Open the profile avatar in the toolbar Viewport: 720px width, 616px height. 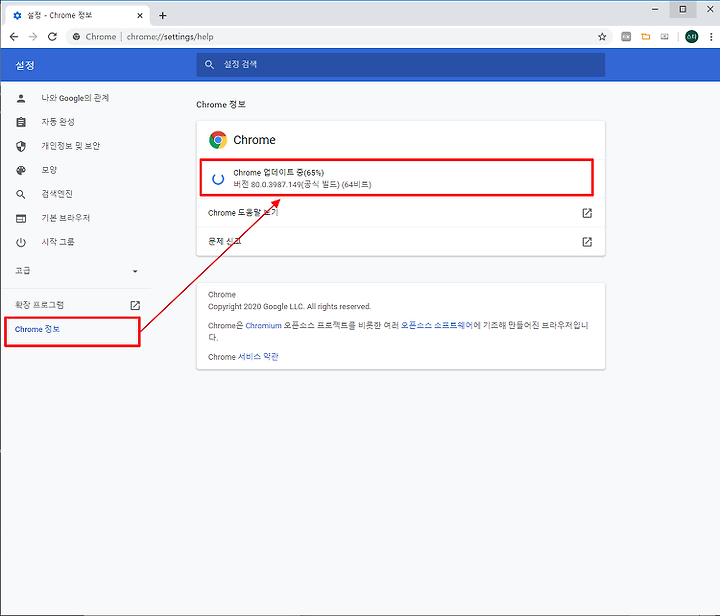691,37
